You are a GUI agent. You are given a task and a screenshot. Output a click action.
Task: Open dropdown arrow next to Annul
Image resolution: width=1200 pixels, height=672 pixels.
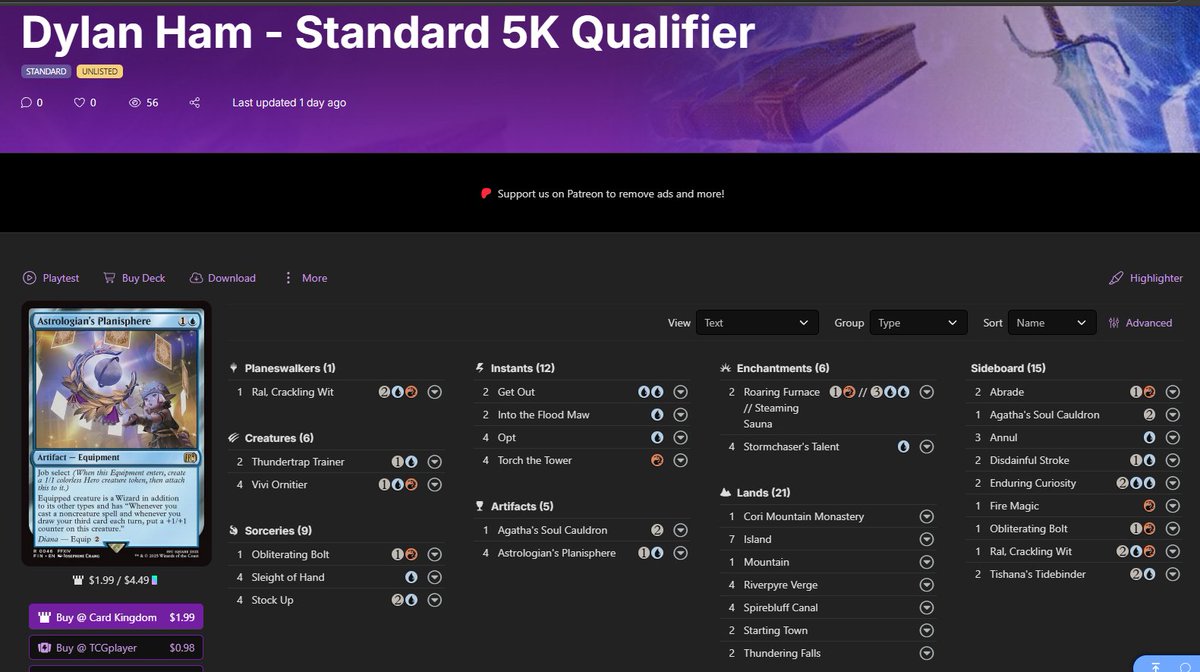point(1173,438)
